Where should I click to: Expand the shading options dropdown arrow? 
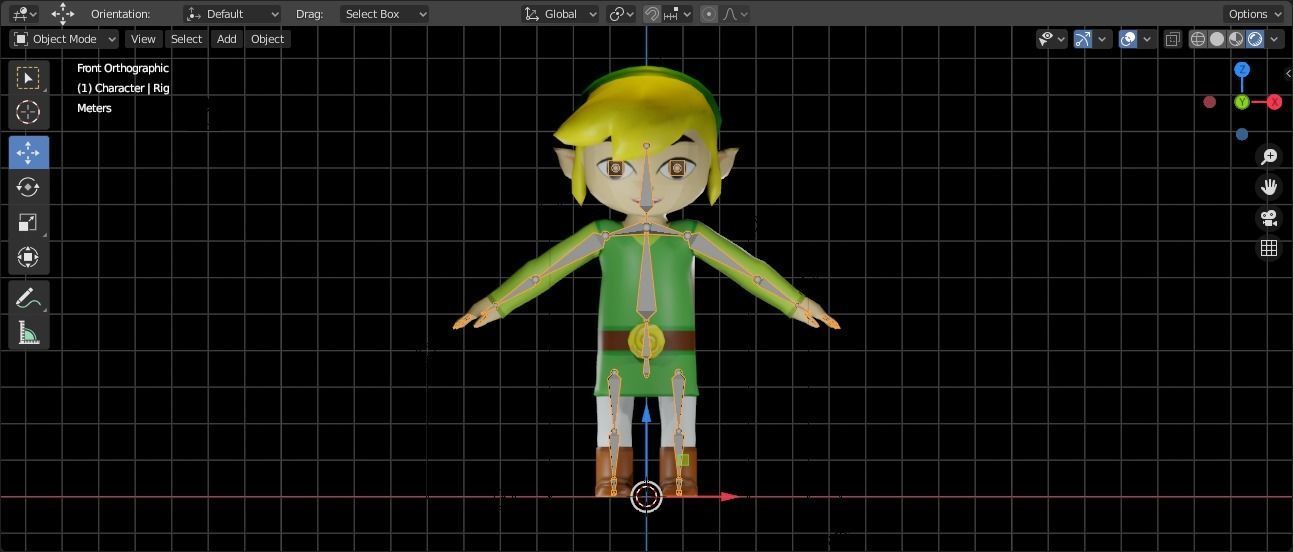[1274, 39]
